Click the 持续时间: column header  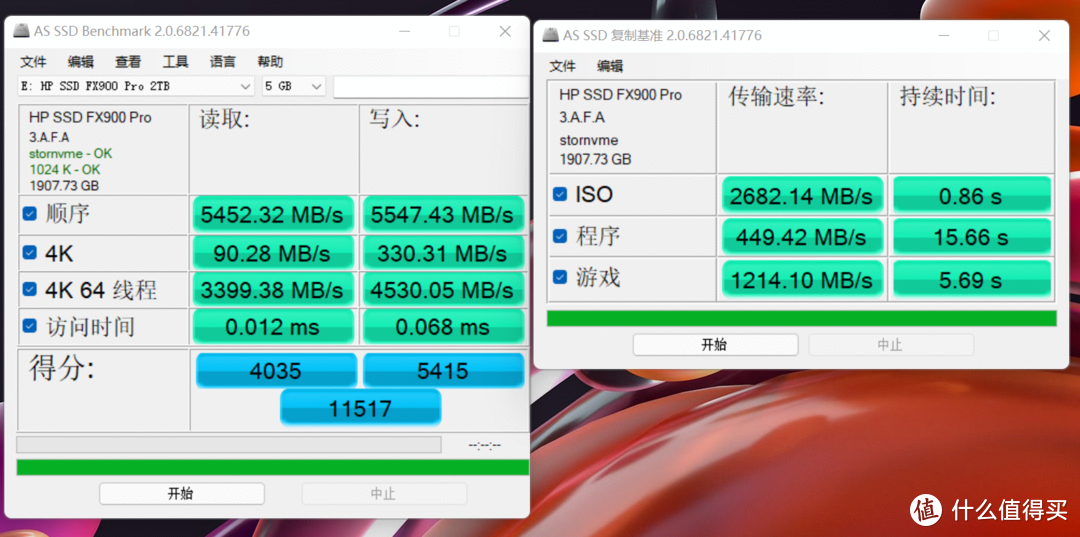pos(948,97)
